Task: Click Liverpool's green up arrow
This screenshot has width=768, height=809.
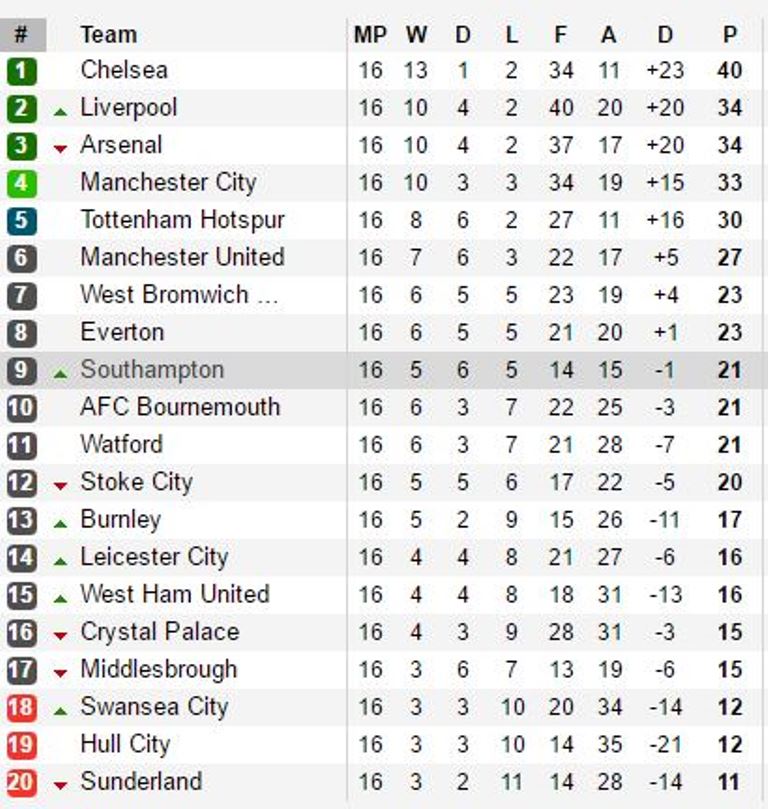Action: 60,110
